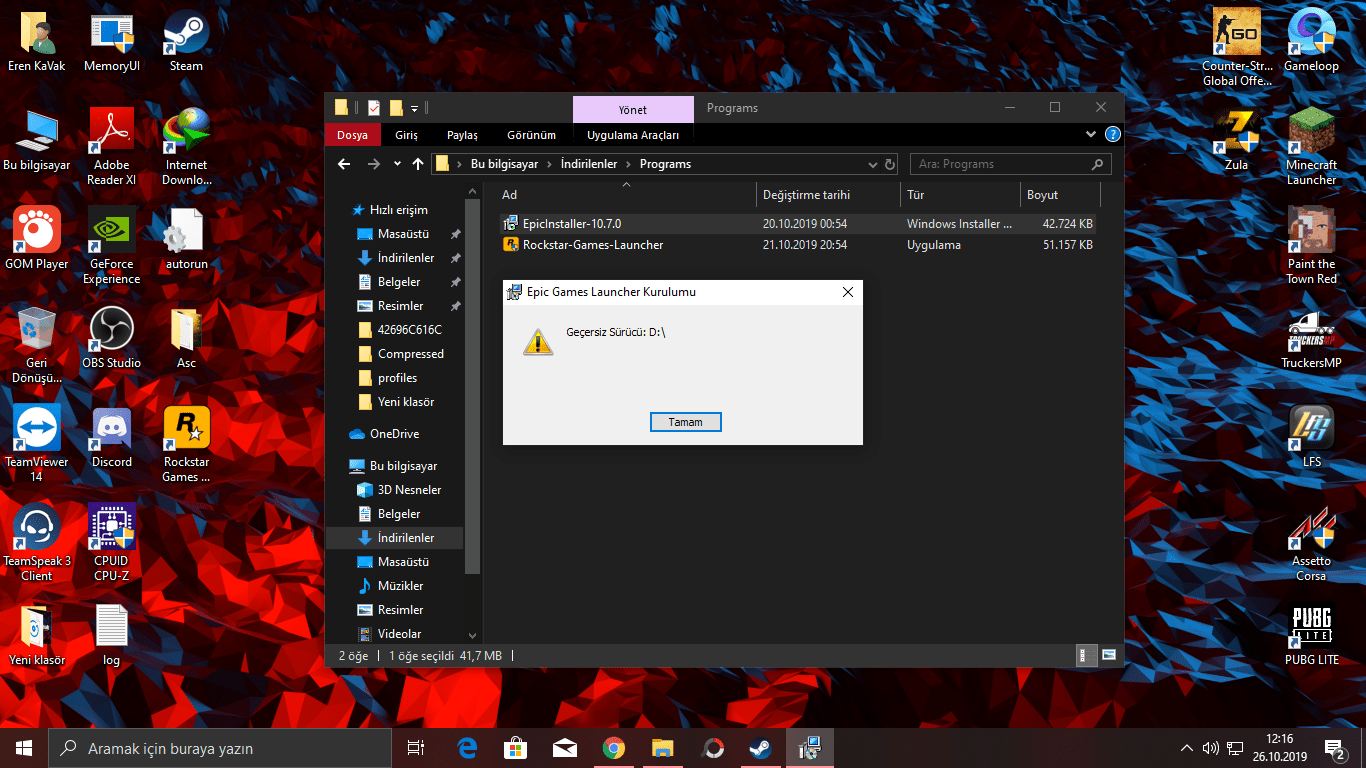Launch OBS Studio desktop icon
Viewport: 1366px width, 768px height.
point(112,338)
